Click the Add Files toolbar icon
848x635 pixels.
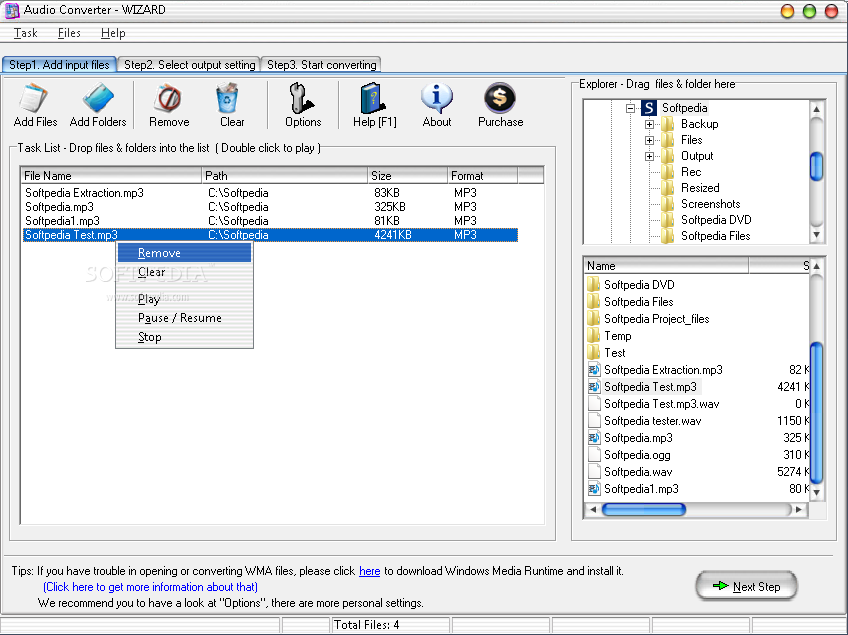pyautogui.click(x=35, y=105)
